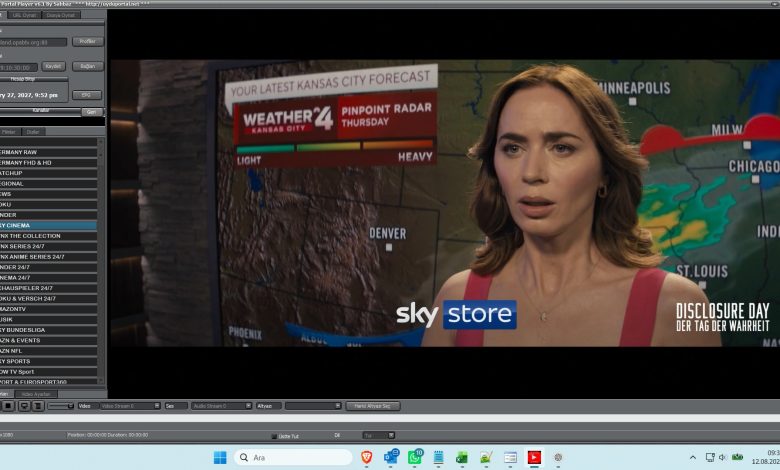This screenshot has height=470, width=780.
Task: Select the KINDER 24/7 category
Action: click(48, 267)
